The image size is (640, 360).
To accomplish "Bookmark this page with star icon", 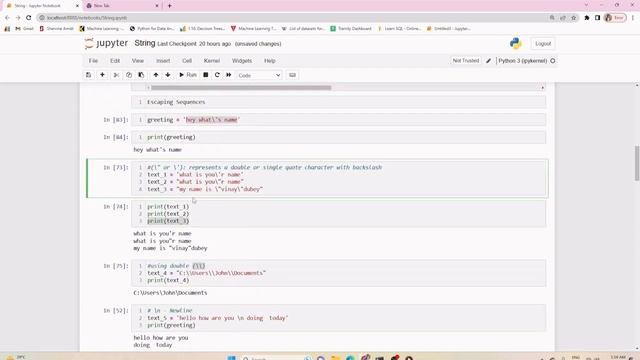I will (x=573, y=18).
